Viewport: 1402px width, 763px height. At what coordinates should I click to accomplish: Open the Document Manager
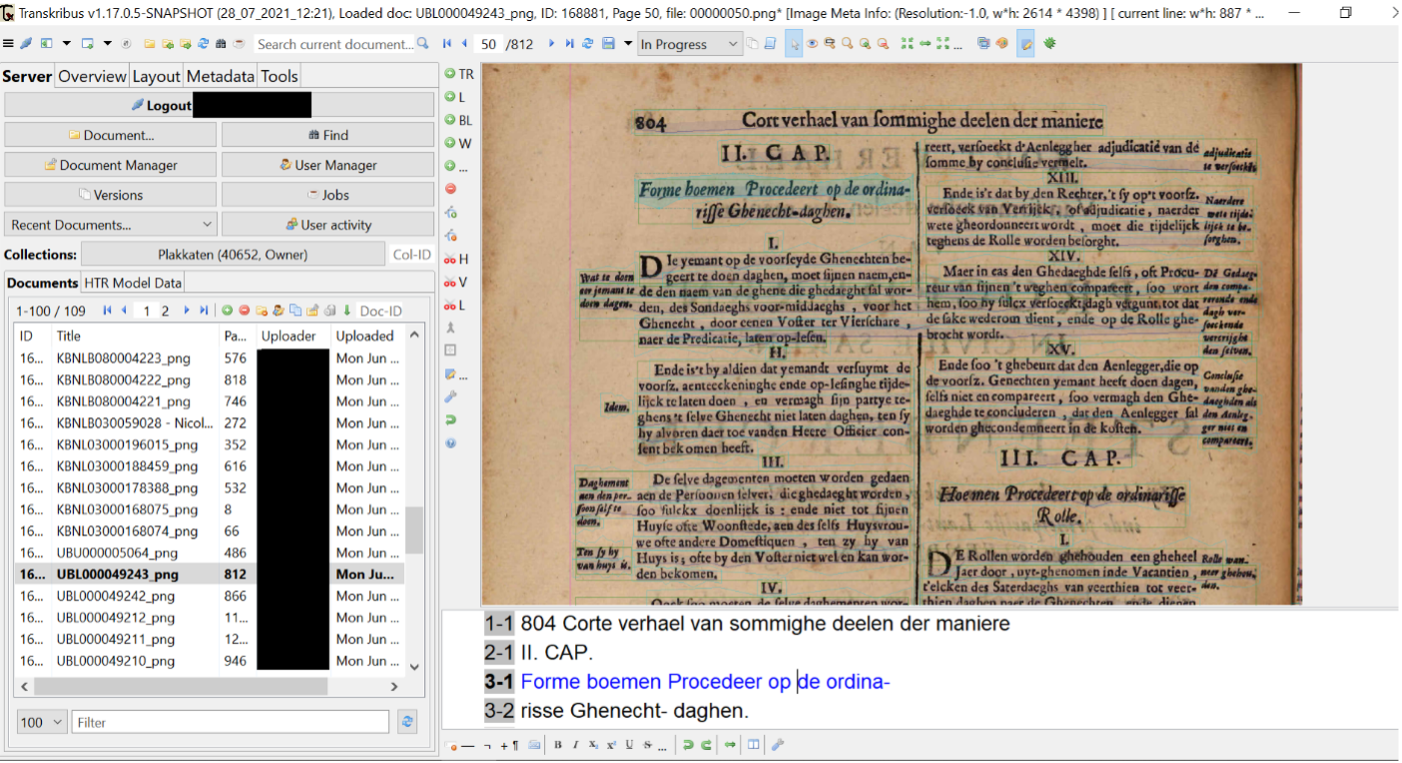point(110,164)
